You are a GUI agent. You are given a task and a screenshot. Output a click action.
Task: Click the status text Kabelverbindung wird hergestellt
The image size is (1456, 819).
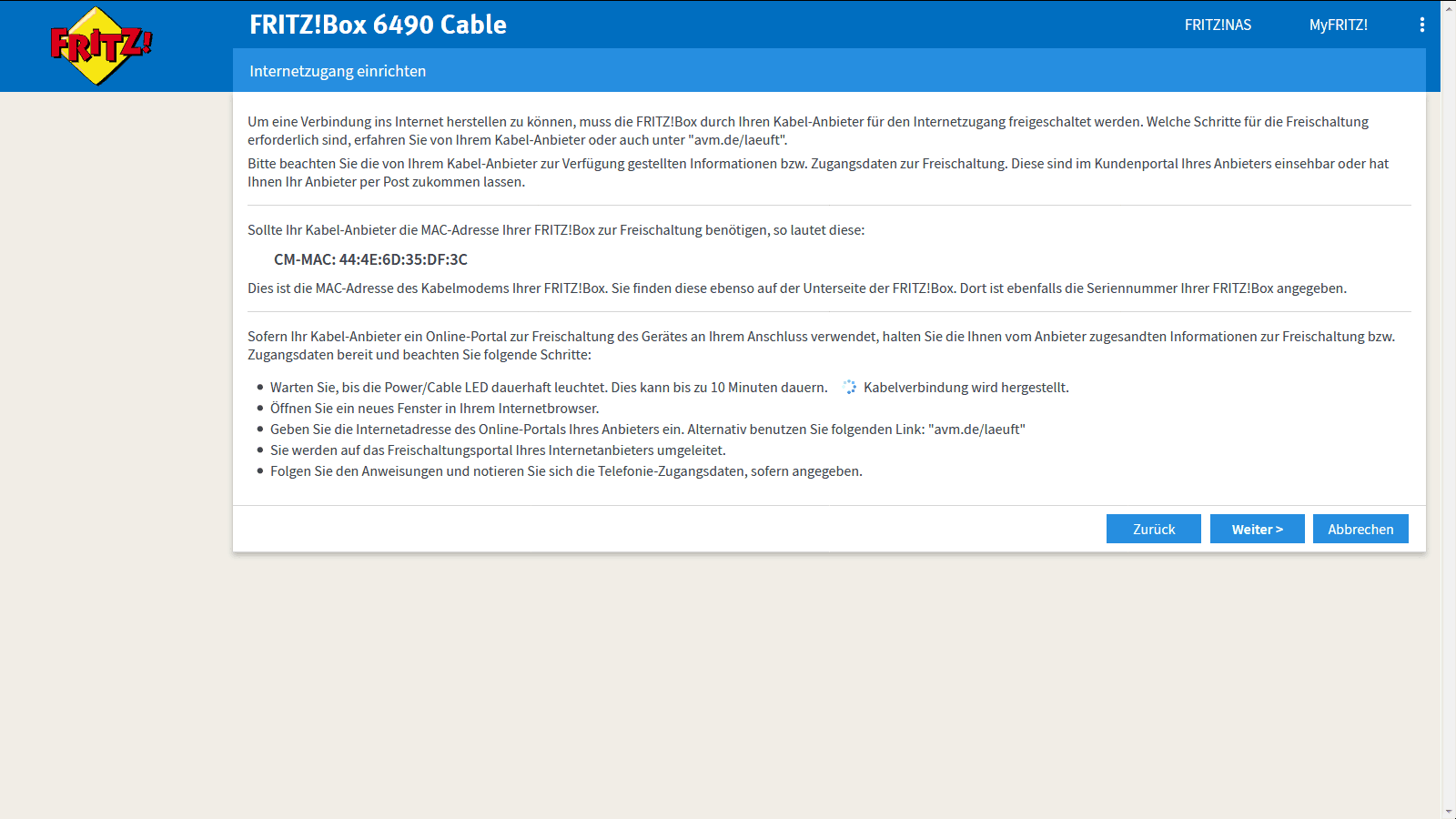point(966,388)
